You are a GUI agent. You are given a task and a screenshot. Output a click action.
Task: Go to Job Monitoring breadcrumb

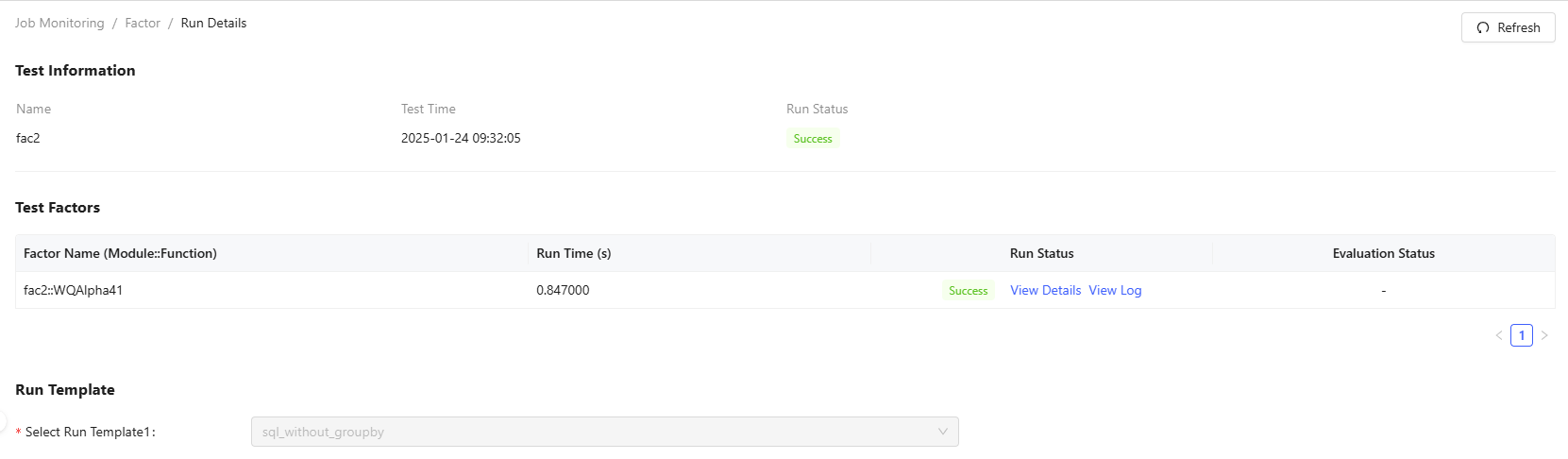[59, 23]
